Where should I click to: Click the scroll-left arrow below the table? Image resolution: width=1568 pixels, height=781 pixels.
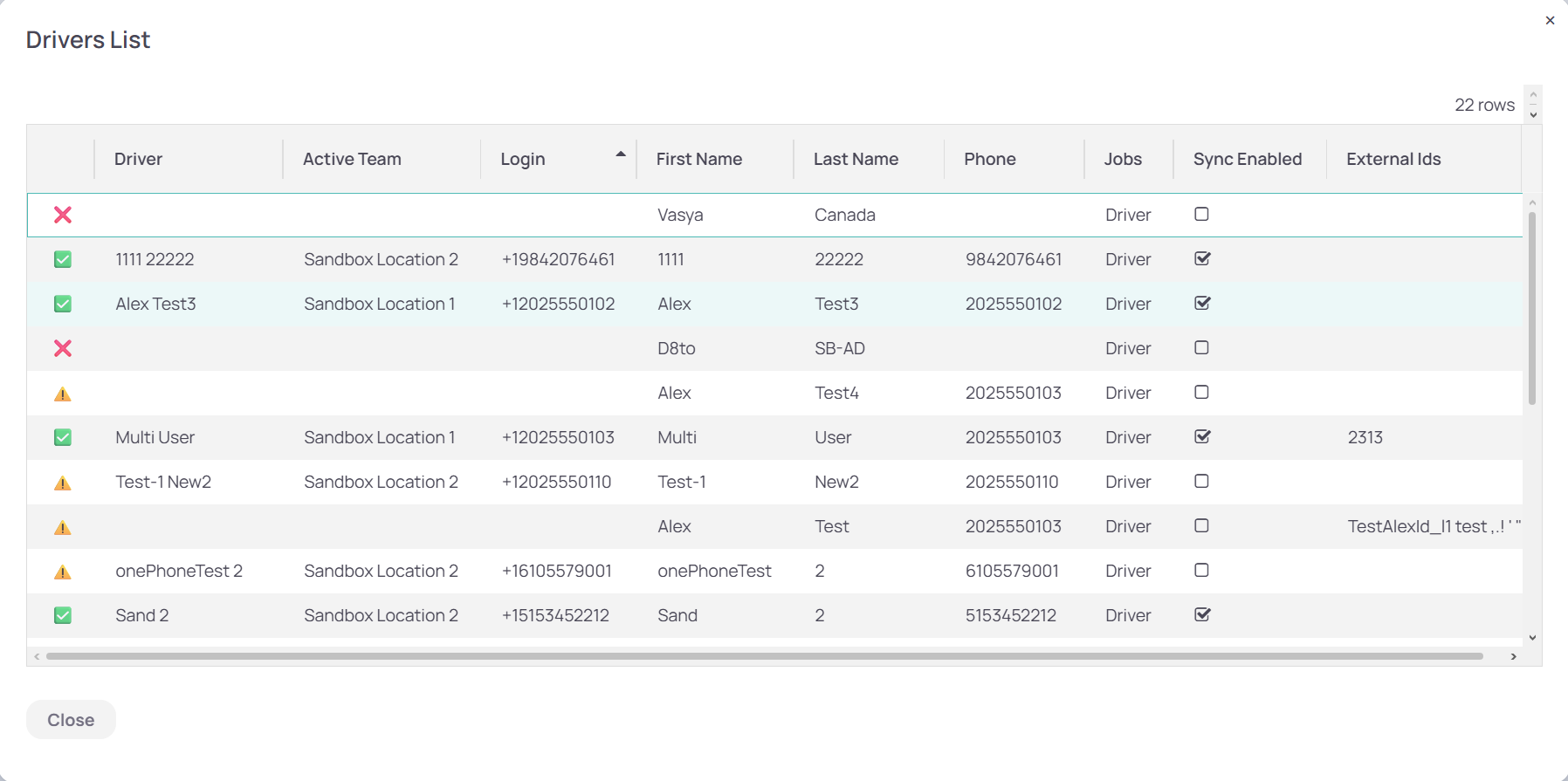click(x=37, y=656)
